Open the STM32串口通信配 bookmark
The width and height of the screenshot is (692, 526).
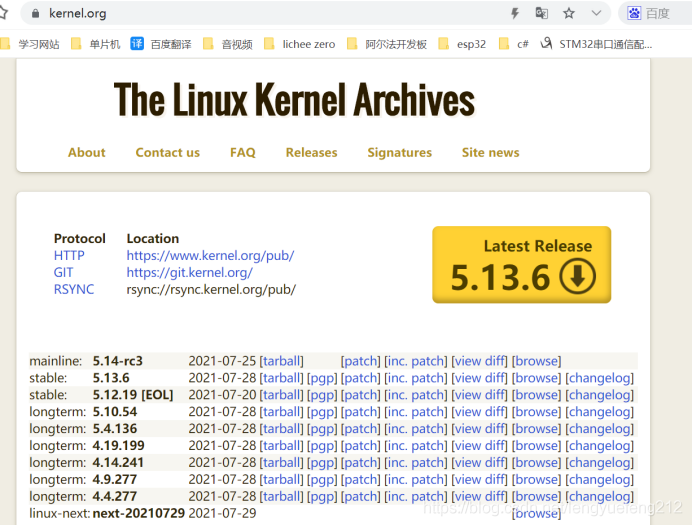click(596, 44)
